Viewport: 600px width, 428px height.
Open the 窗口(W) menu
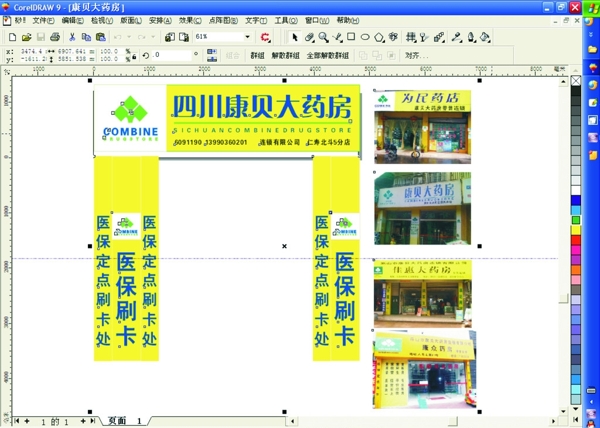[317, 21]
